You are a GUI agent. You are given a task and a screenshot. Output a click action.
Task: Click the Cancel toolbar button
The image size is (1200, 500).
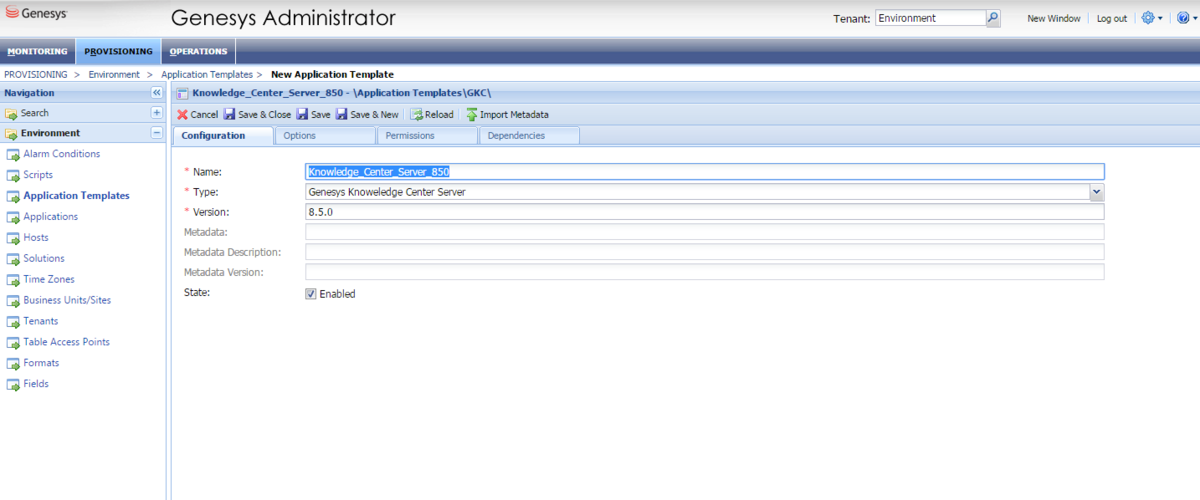(x=197, y=115)
